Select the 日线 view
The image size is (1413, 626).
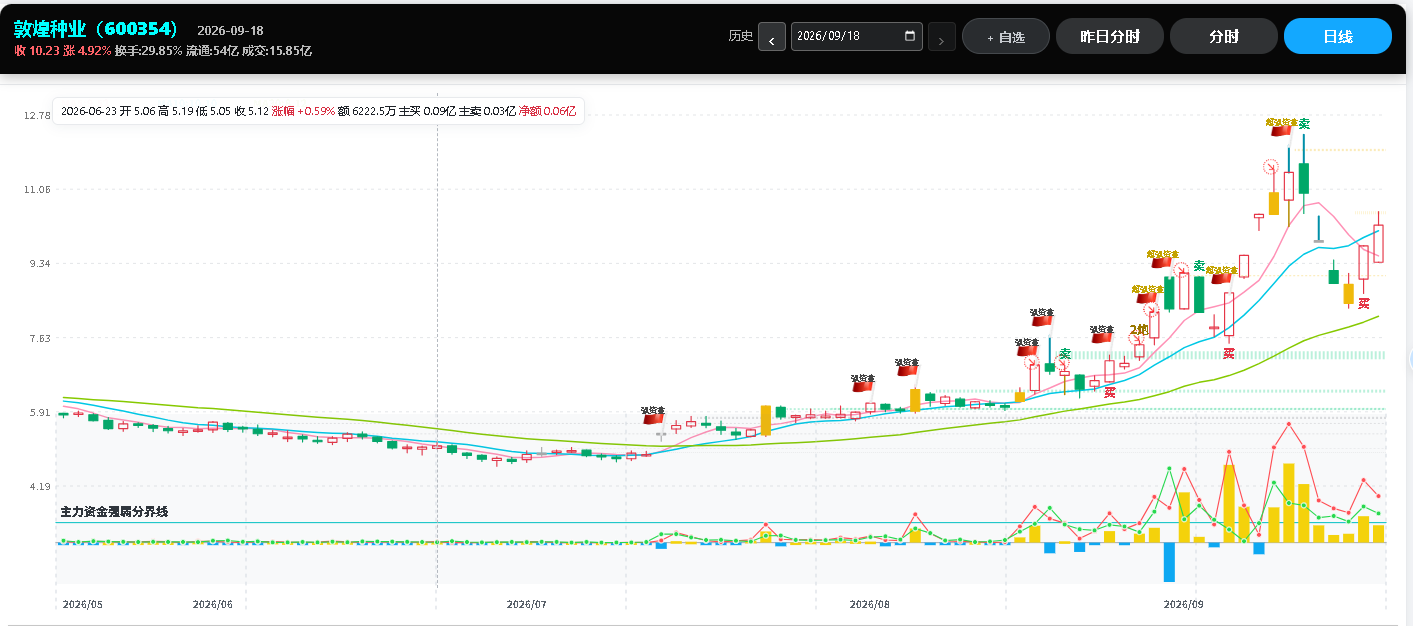[1338, 36]
